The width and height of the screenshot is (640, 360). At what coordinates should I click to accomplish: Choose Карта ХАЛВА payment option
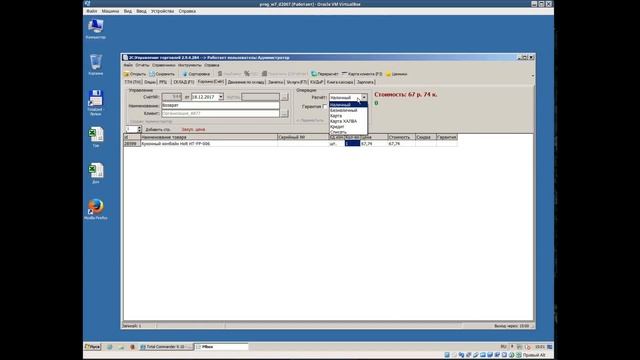tap(348, 121)
